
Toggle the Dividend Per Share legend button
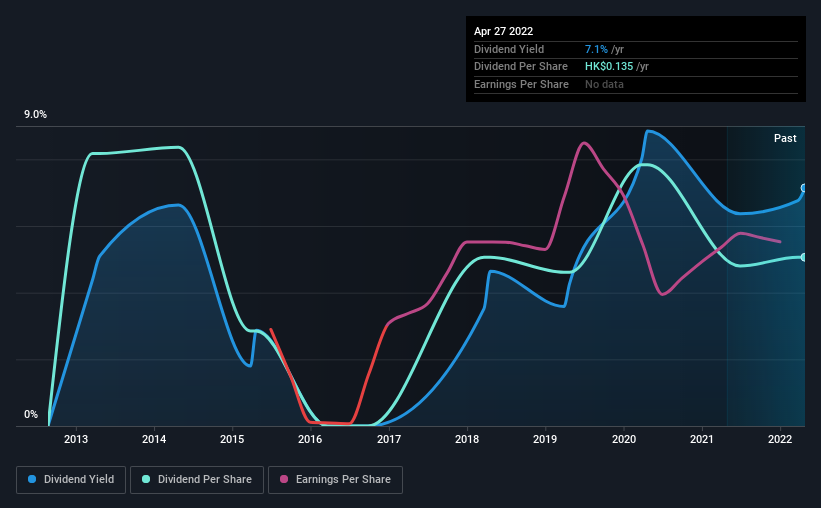point(197,480)
